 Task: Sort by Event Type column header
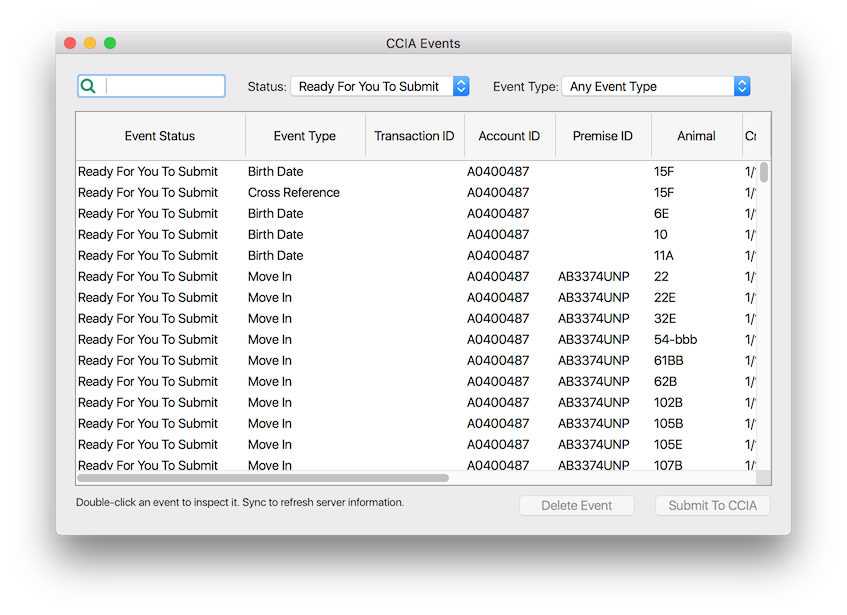click(305, 136)
